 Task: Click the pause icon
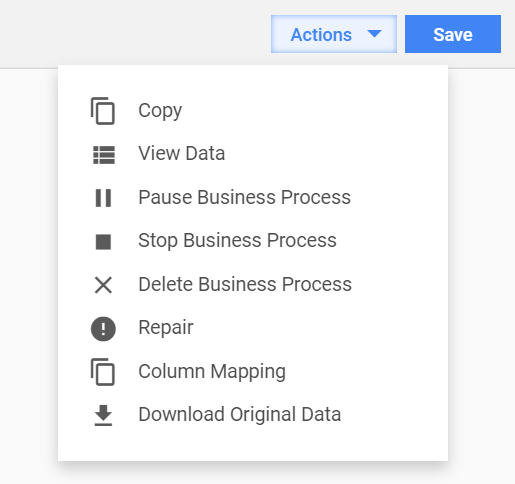103,198
